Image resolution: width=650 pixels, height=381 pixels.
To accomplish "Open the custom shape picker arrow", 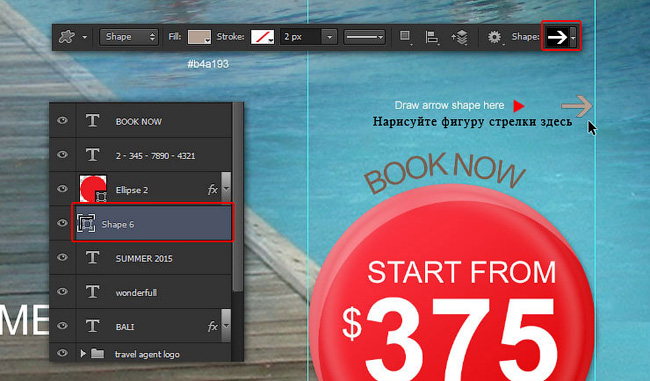I will 573,37.
